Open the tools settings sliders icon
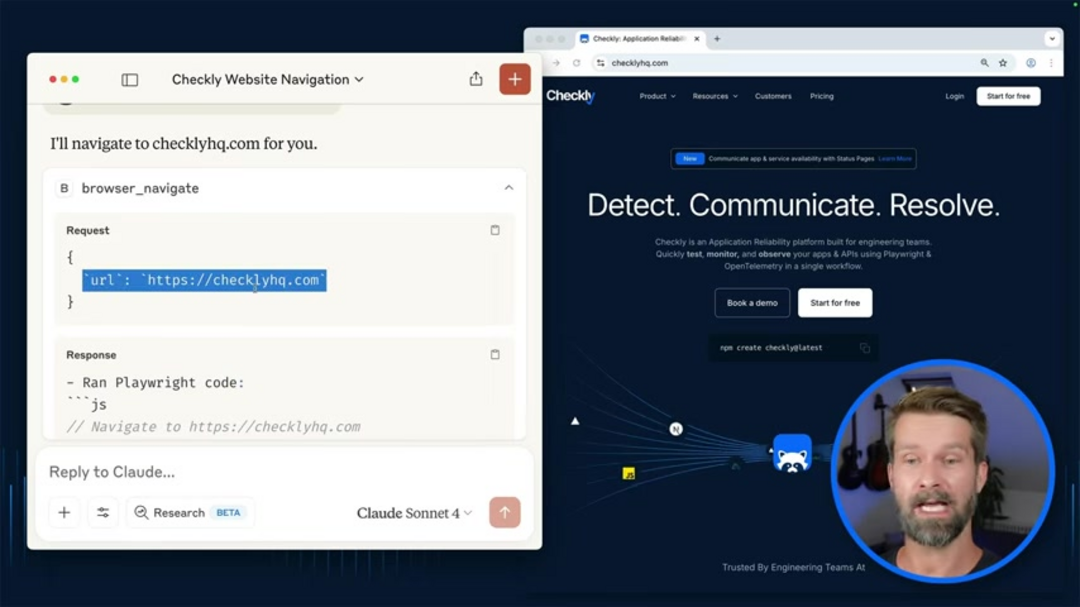The image size is (1080, 607). tap(103, 513)
